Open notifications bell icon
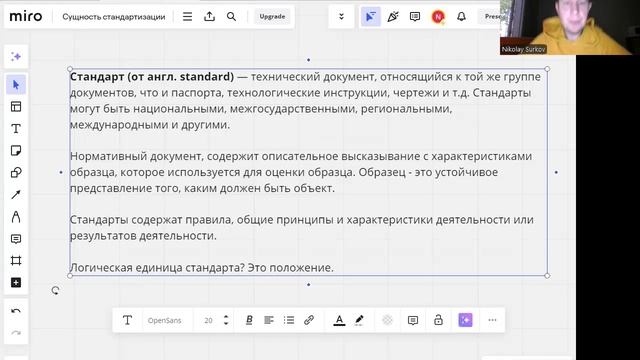This screenshot has width=640, height=360. pyautogui.click(x=461, y=17)
